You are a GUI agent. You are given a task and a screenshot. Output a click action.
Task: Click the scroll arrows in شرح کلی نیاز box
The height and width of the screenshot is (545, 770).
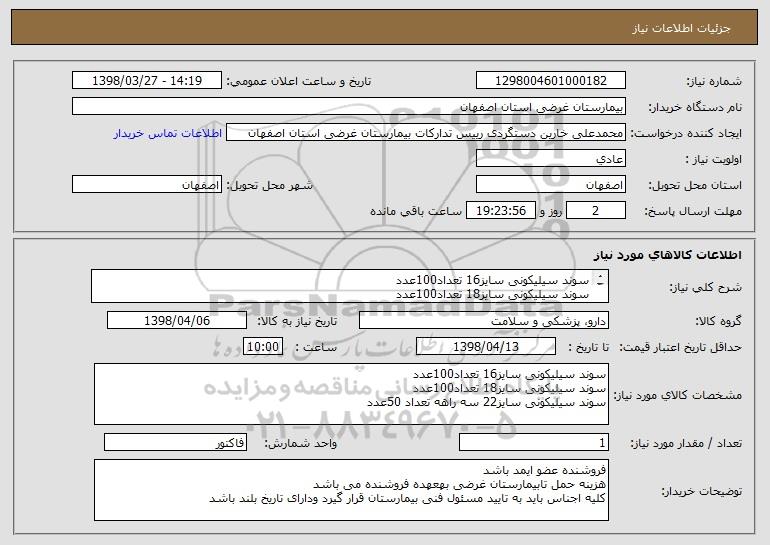tap(600, 280)
